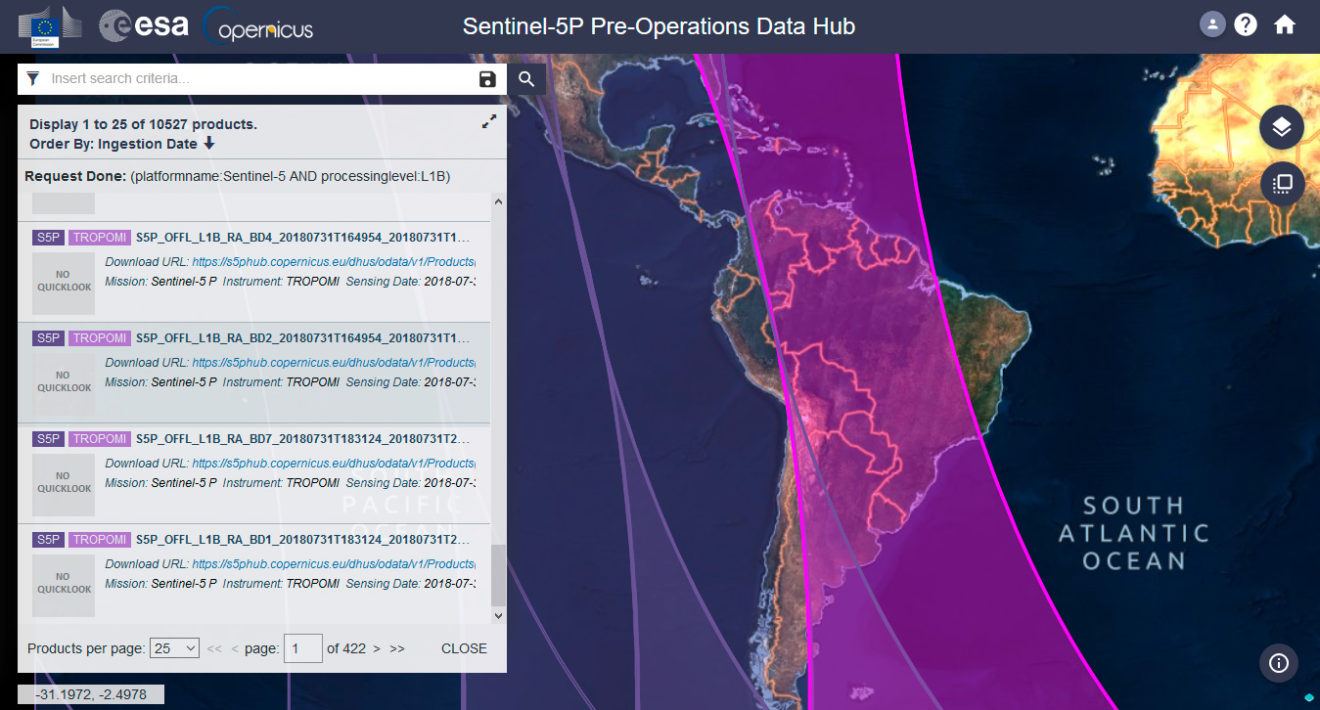Image resolution: width=1320 pixels, height=710 pixels.
Task: Open the layers switcher on the map
Action: coord(1281,127)
